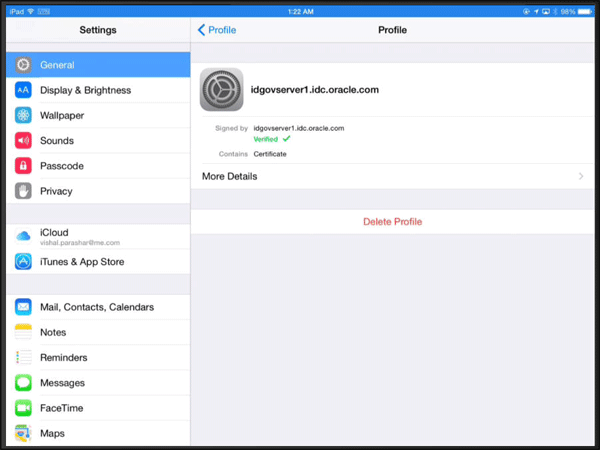Tap the Maps icon
Image resolution: width=600 pixels, height=450 pixels.
[23, 433]
